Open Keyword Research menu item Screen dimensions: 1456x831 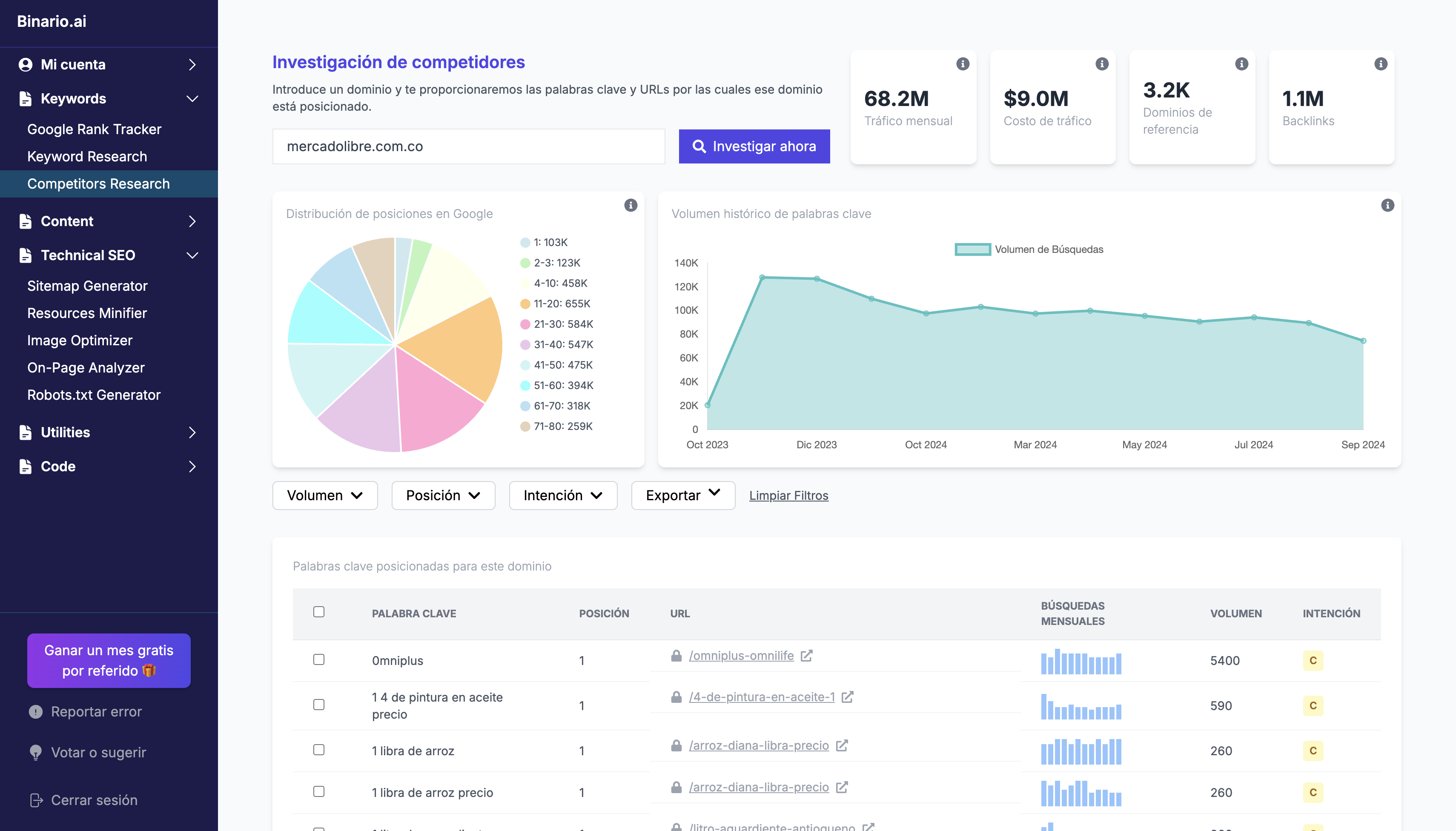(x=87, y=157)
